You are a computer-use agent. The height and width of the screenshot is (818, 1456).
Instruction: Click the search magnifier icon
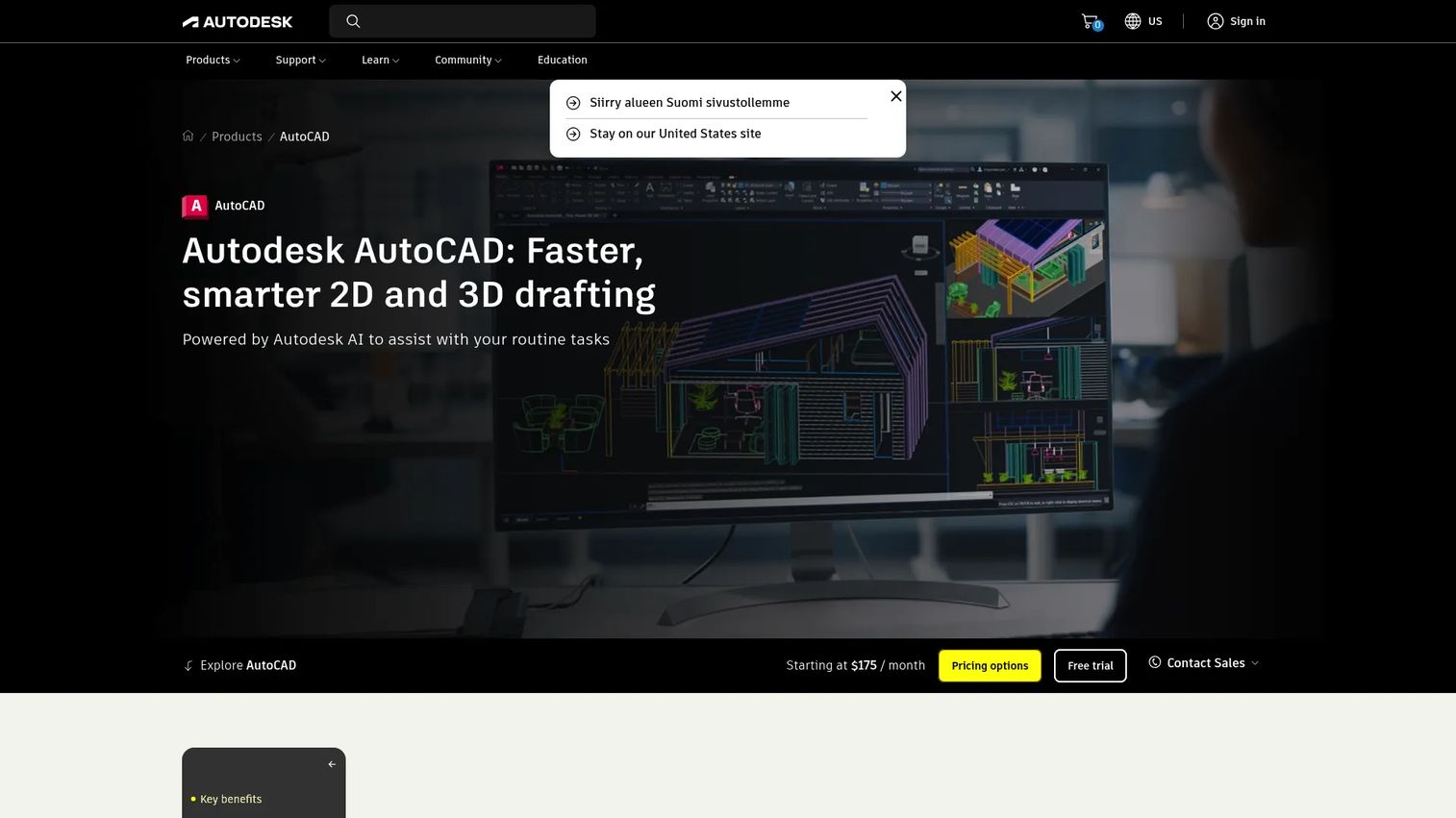point(353,21)
